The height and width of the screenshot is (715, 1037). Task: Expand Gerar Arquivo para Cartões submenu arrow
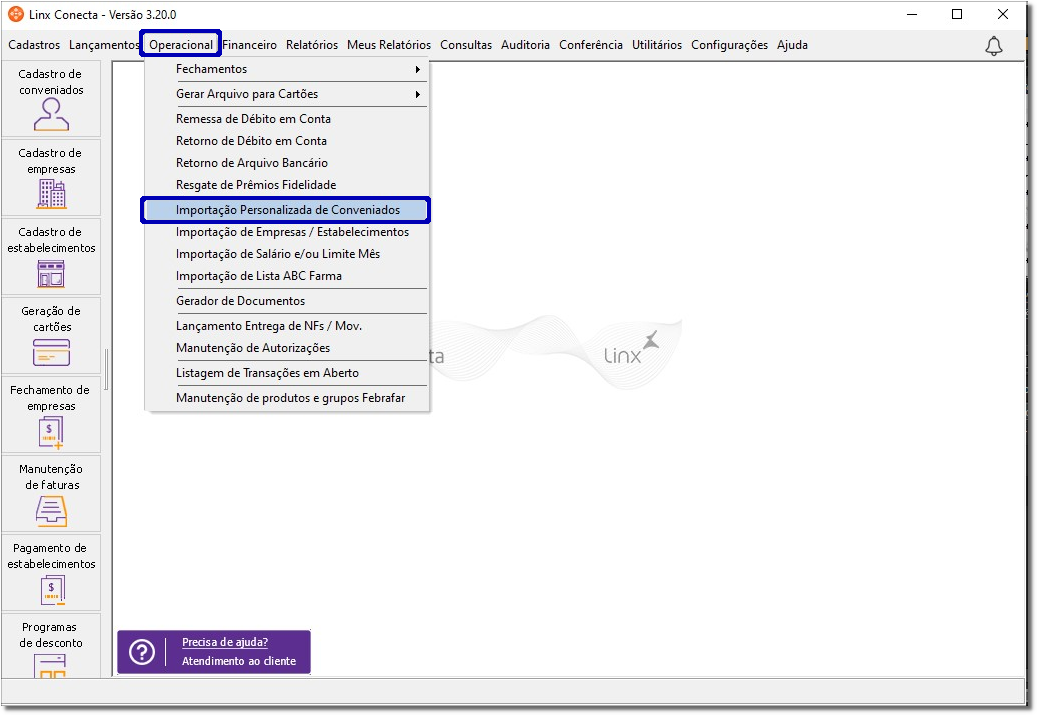tap(417, 95)
